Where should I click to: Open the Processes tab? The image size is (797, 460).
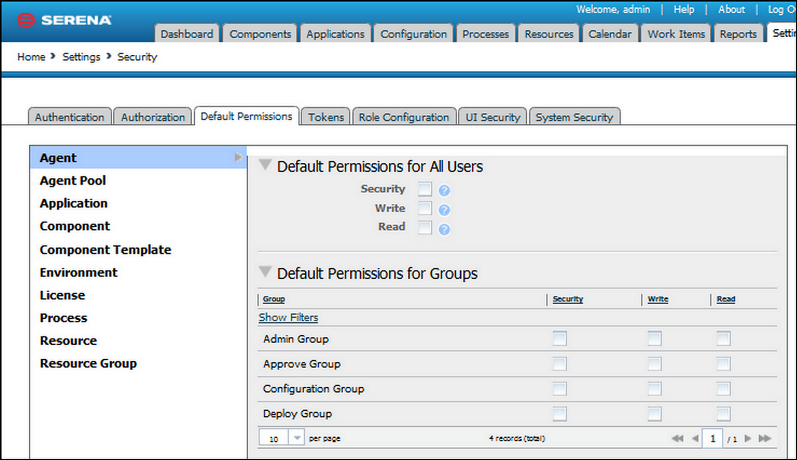[x=485, y=34]
